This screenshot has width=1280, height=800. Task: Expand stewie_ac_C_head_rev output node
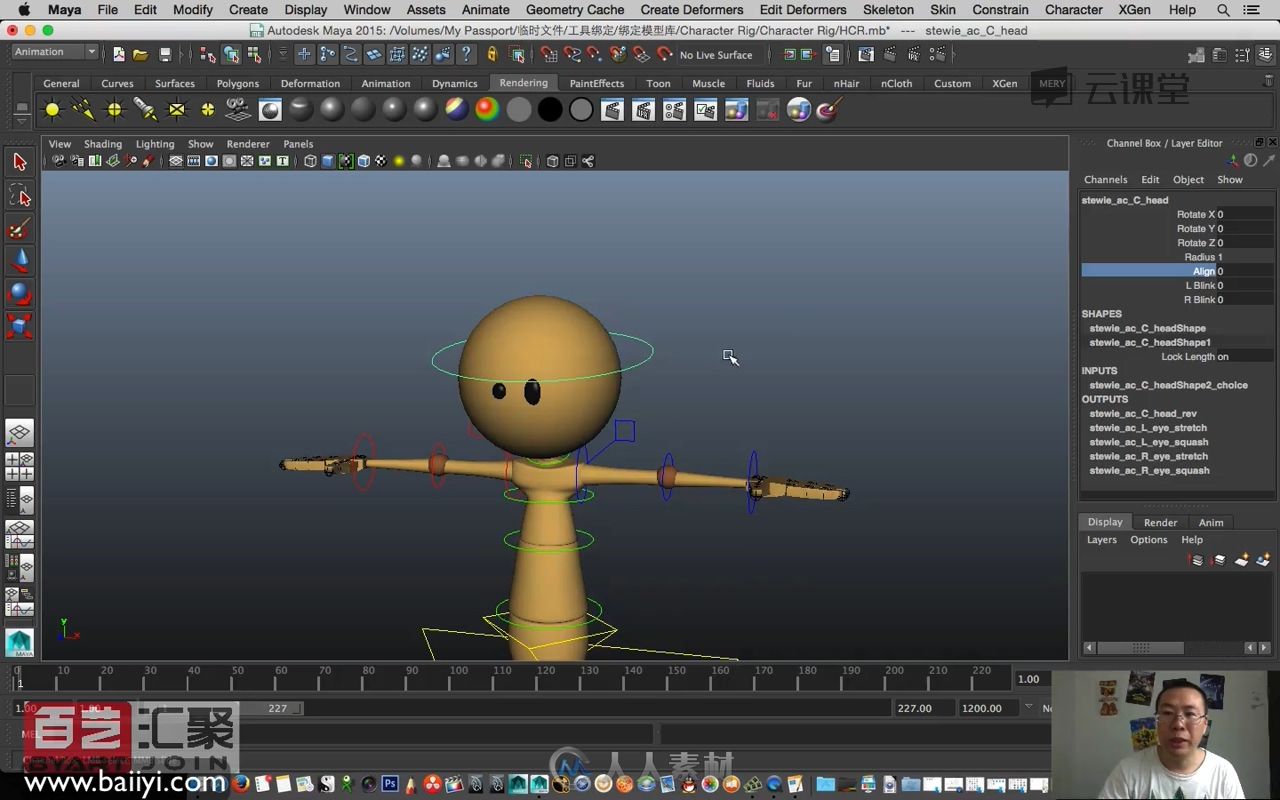tap(1142, 413)
